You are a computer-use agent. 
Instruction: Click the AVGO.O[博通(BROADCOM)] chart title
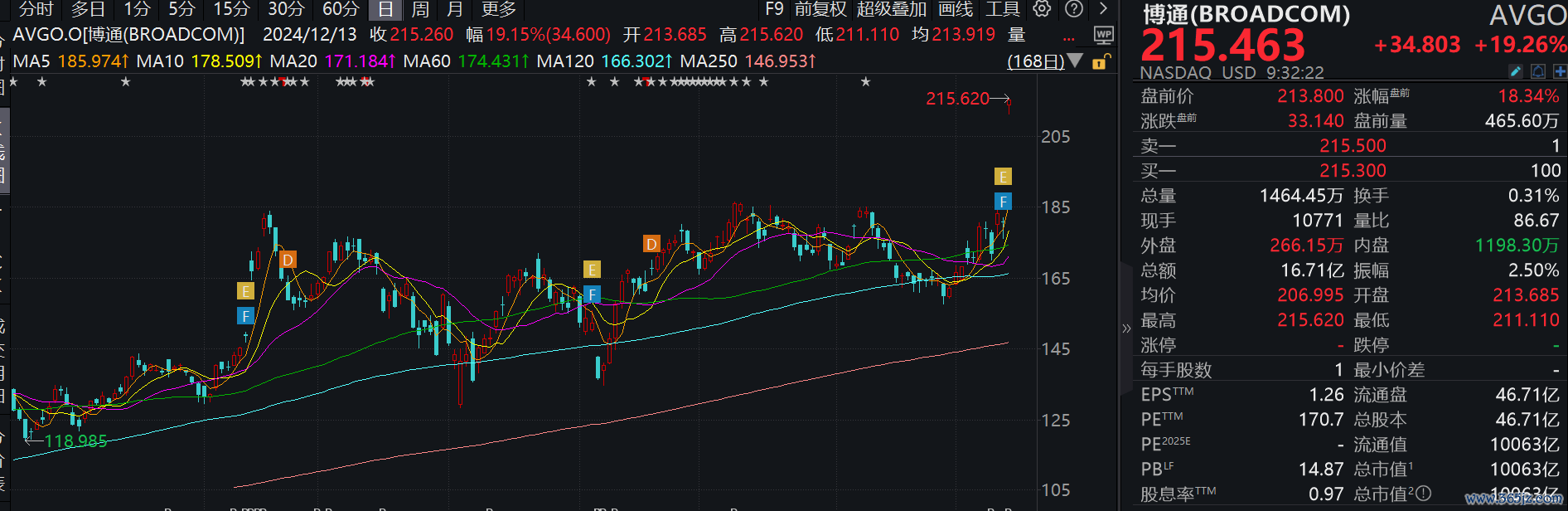coord(128,35)
